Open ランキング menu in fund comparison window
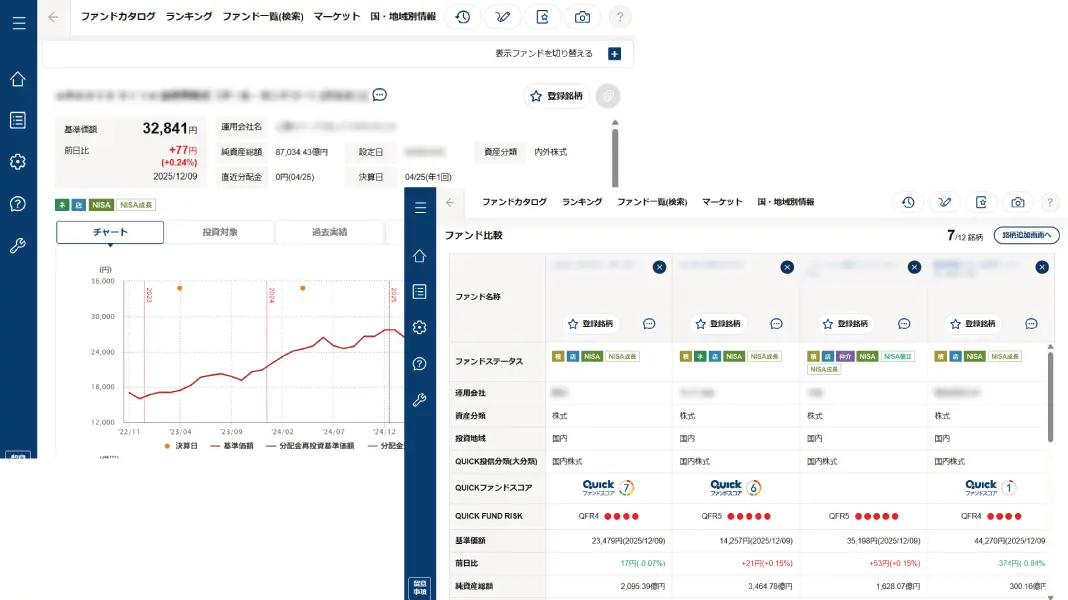 (x=582, y=202)
